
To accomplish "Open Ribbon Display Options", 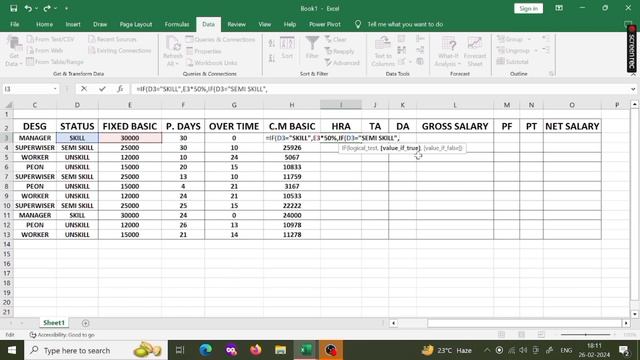I will point(559,8).
